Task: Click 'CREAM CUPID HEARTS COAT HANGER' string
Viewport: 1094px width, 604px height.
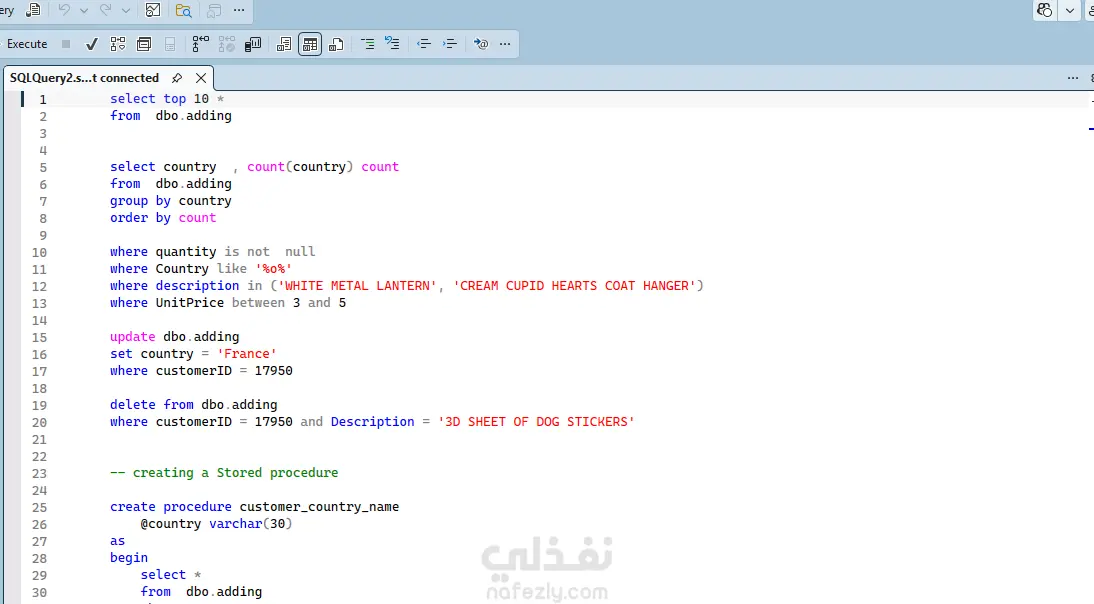Action: 575,286
